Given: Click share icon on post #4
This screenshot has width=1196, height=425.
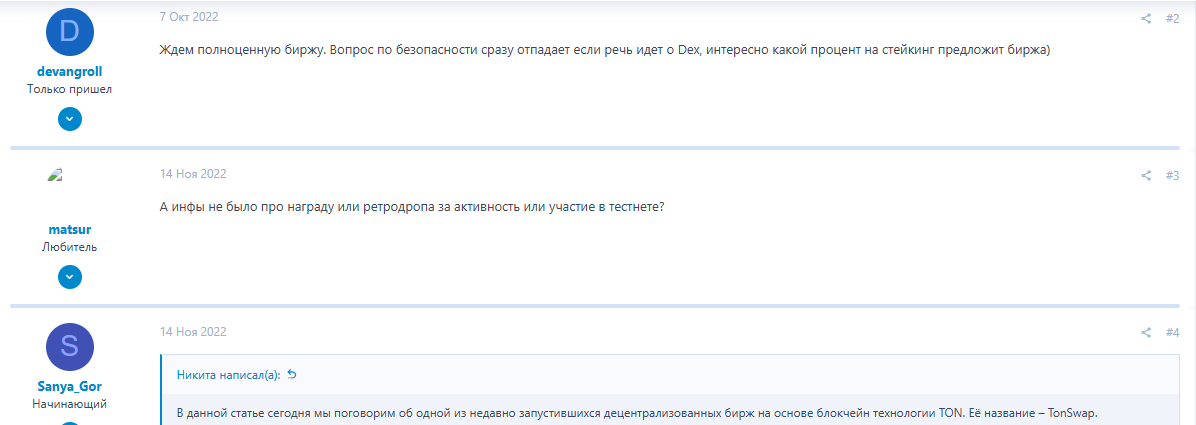Looking at the screenshot, I should pos(1146,332).
